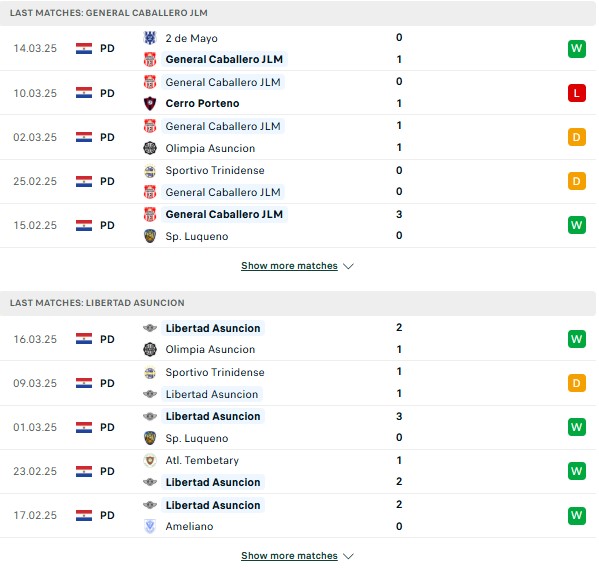Click the W badge for 16.03.25 match
This screenshot has height=572, width=599.
coord(576,339)
